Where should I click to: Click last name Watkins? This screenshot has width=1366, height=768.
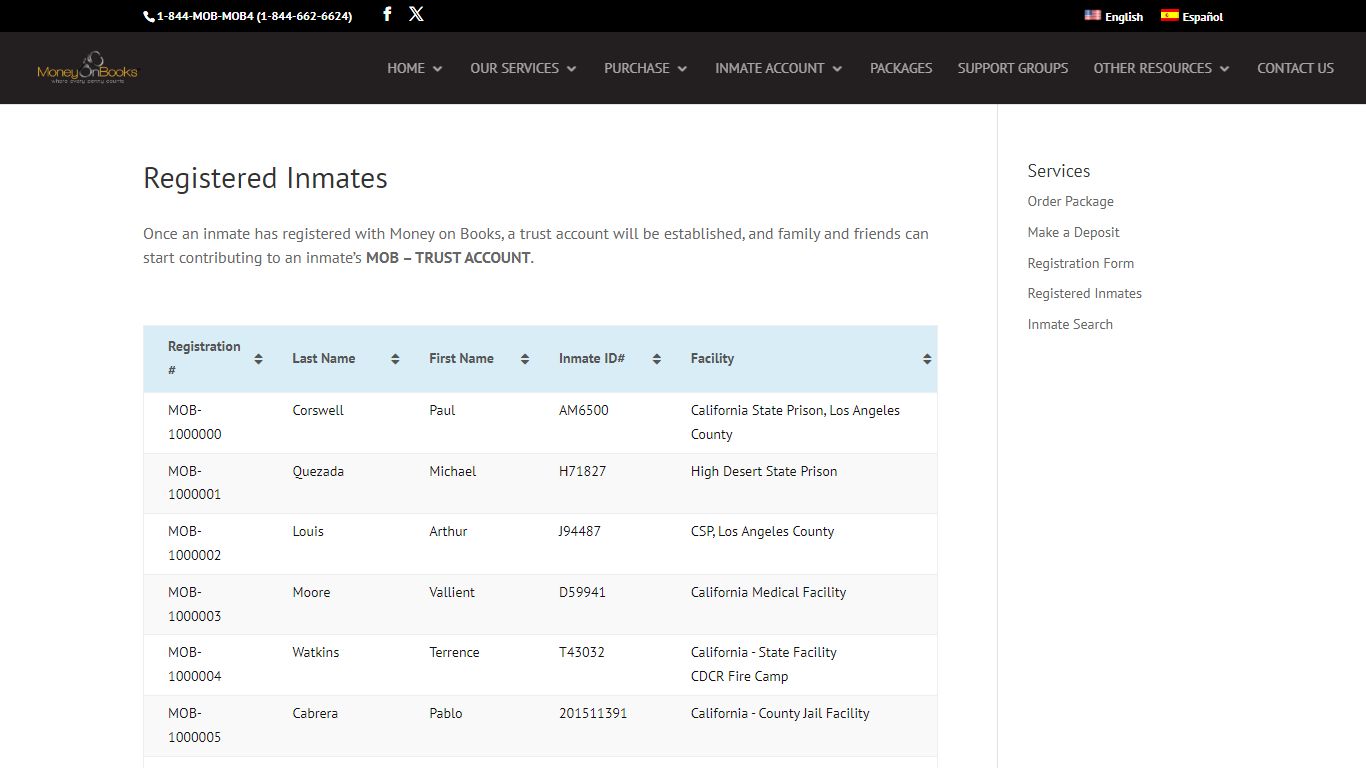pos(316,652)
